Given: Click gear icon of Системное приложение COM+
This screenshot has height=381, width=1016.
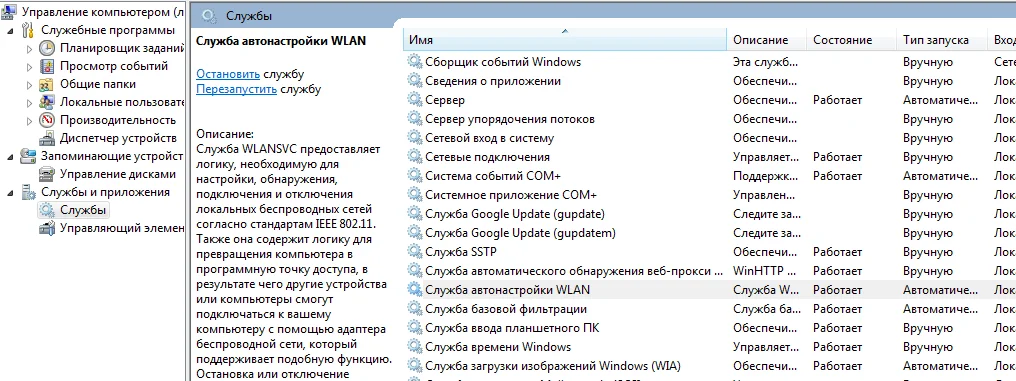Looking at the screenshot, I should coord(414,195).
